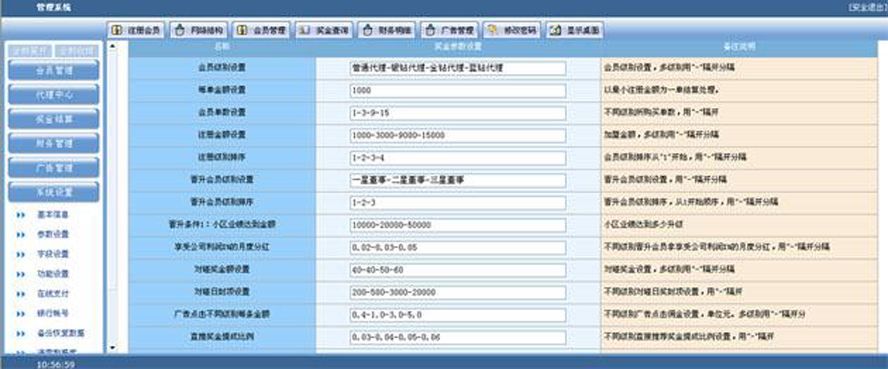Image resolution: width=888 pixels, height=369 pixels.
Task: Click the 每单金额设置 input containing 1000
Action: pos(458,91)
